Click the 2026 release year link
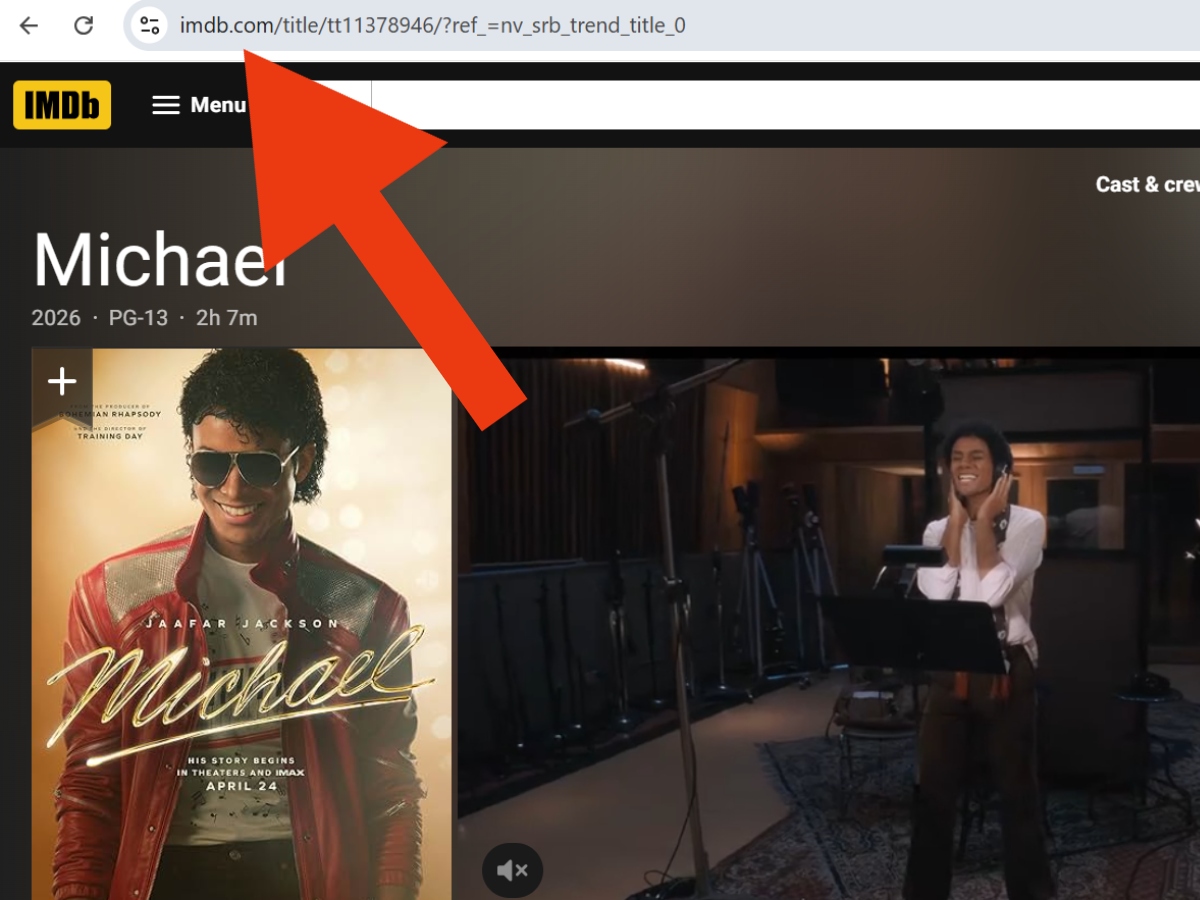Image resolution: width=1200 pixels, height=900 pixels. (x=56, y=318)
